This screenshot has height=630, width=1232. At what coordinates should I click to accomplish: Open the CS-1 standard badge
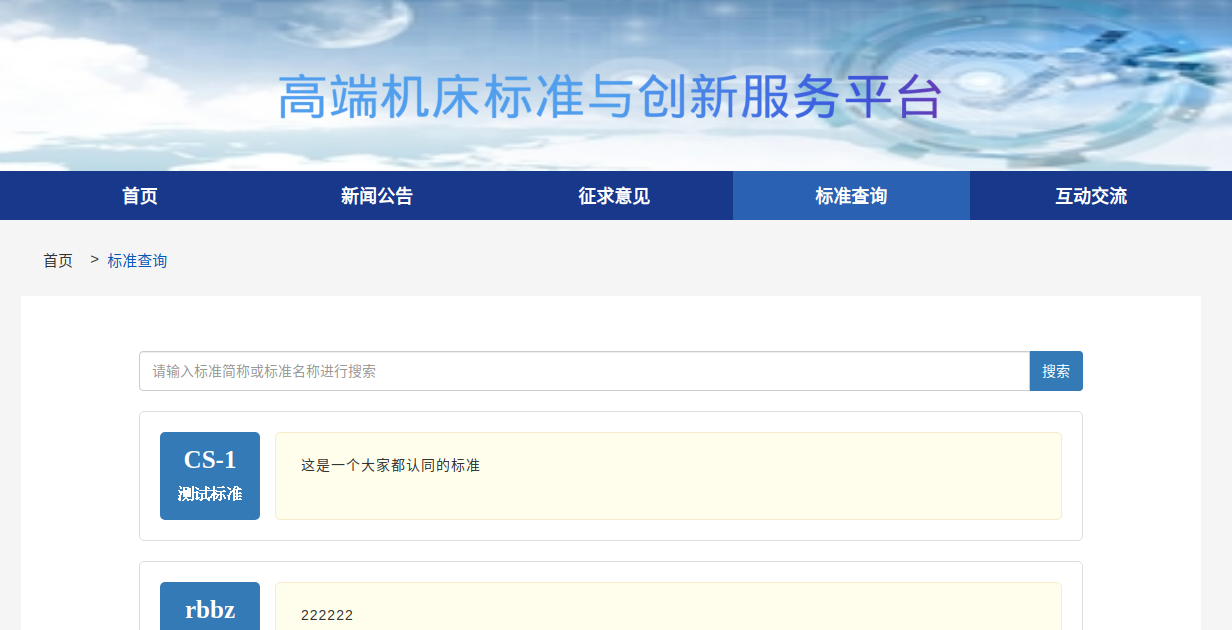(x=210, y=460)
